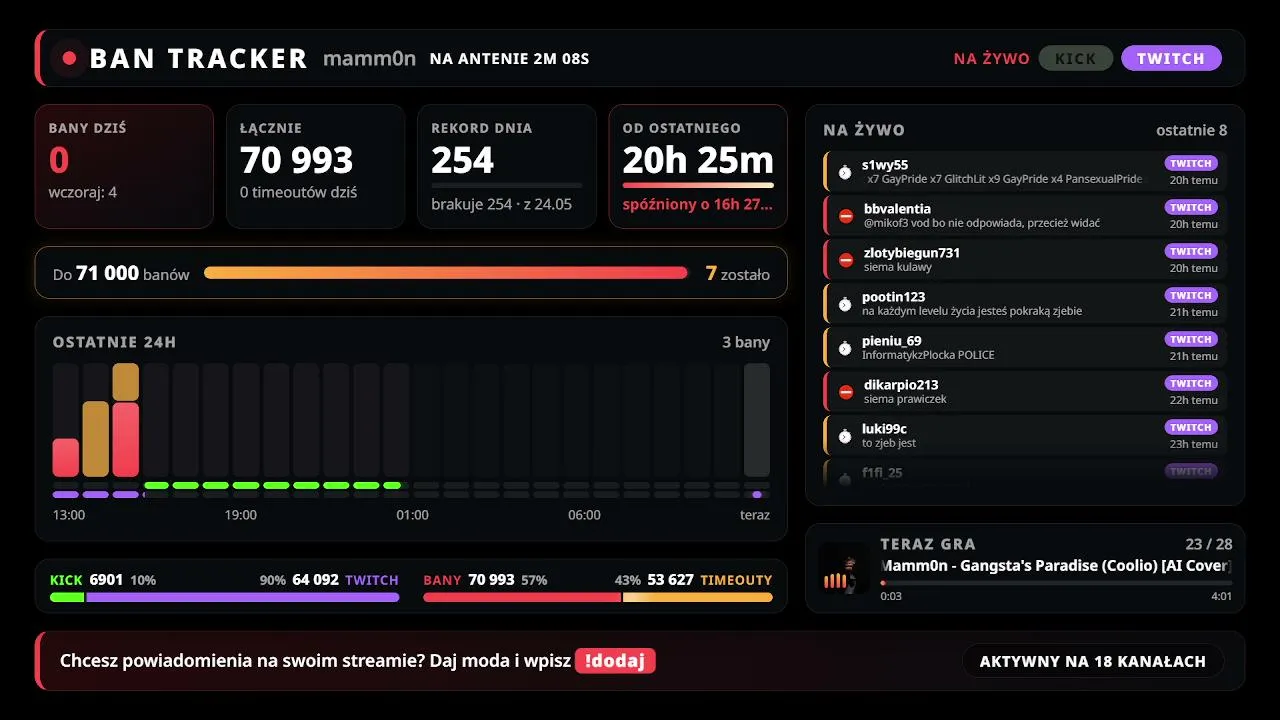Click the message 'siema prawiczek'
Image resolution: width=1280 pixels, height=720 pixels.
pyautogui.click(x=905, y=399)
